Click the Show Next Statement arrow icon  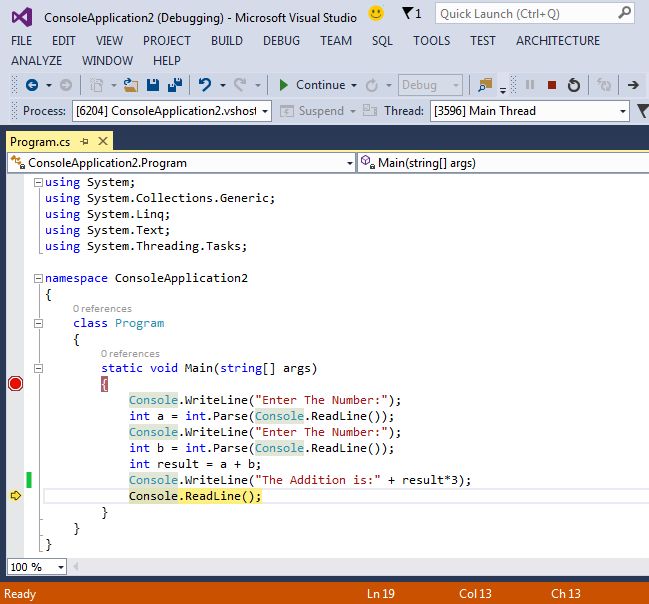(x=633, y=85)
